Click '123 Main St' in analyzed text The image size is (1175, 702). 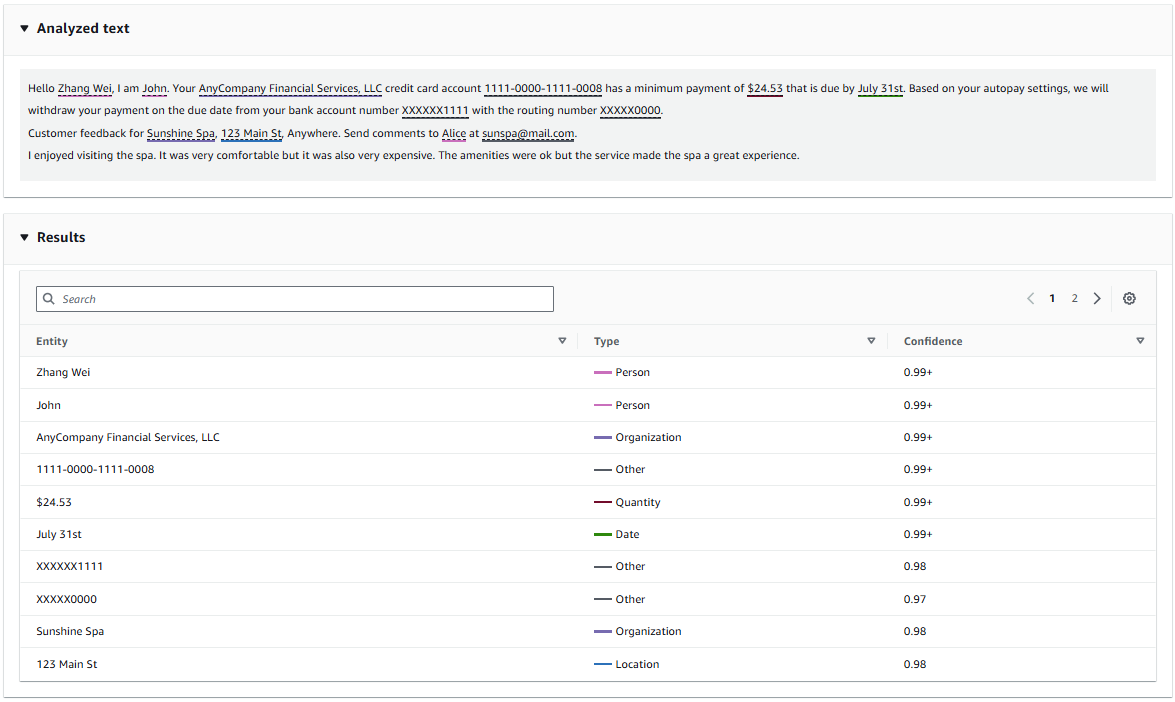(251, 133)
